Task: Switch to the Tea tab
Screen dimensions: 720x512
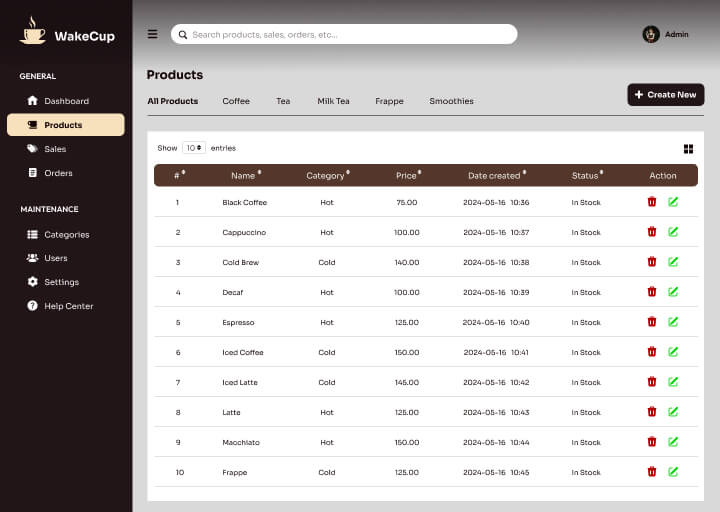Action: pos(283,101)
